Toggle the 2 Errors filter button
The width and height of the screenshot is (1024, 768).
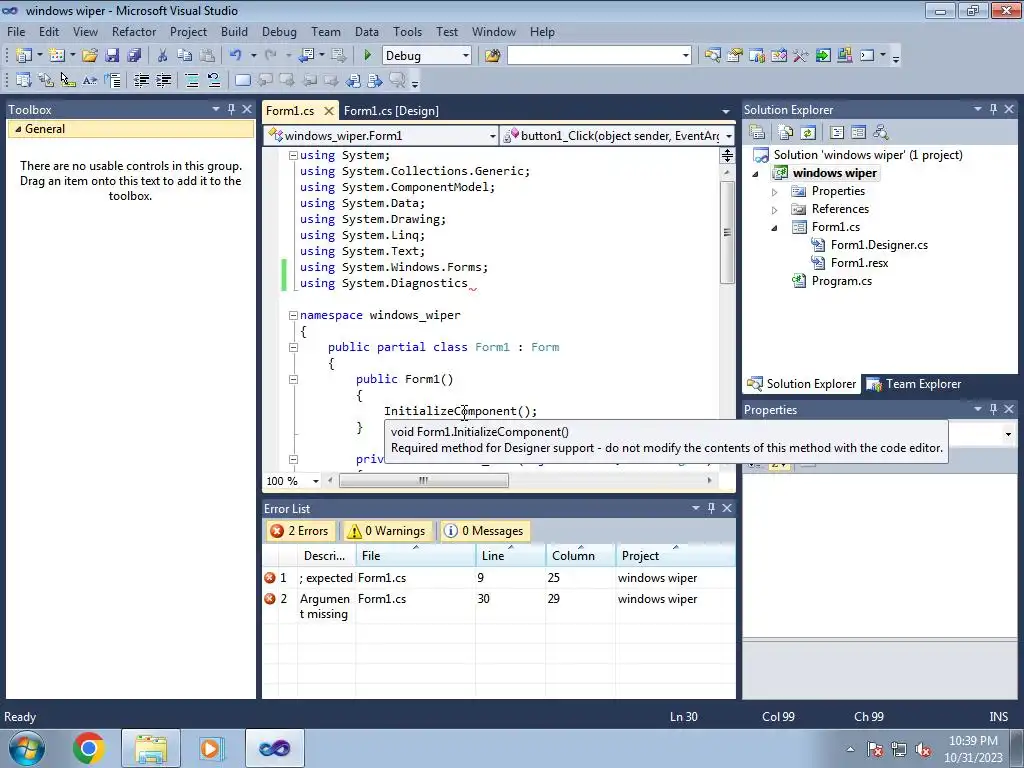pyautogui.click(x=300, y=531)
